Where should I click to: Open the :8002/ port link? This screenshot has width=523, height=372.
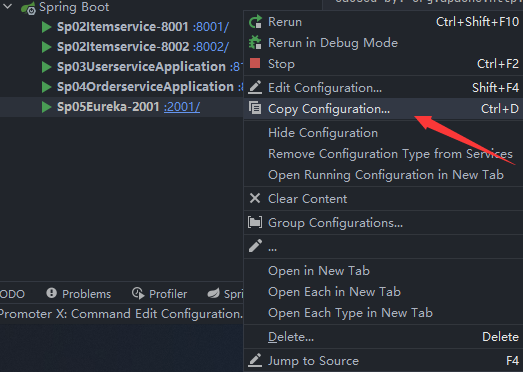click(211, 47)
